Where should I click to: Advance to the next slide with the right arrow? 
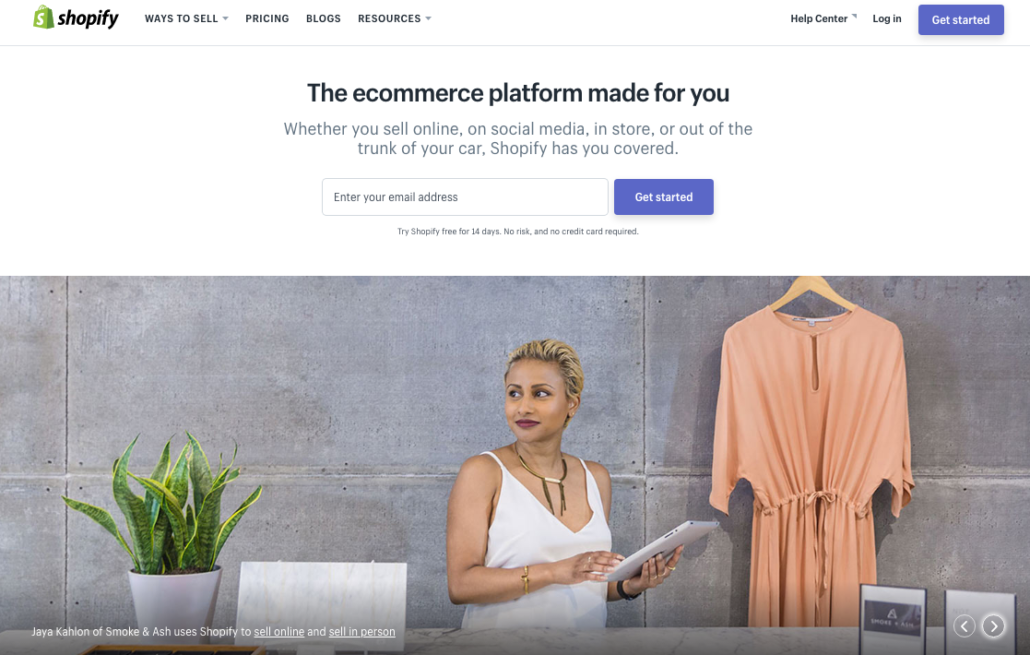(x=993, y=626)
